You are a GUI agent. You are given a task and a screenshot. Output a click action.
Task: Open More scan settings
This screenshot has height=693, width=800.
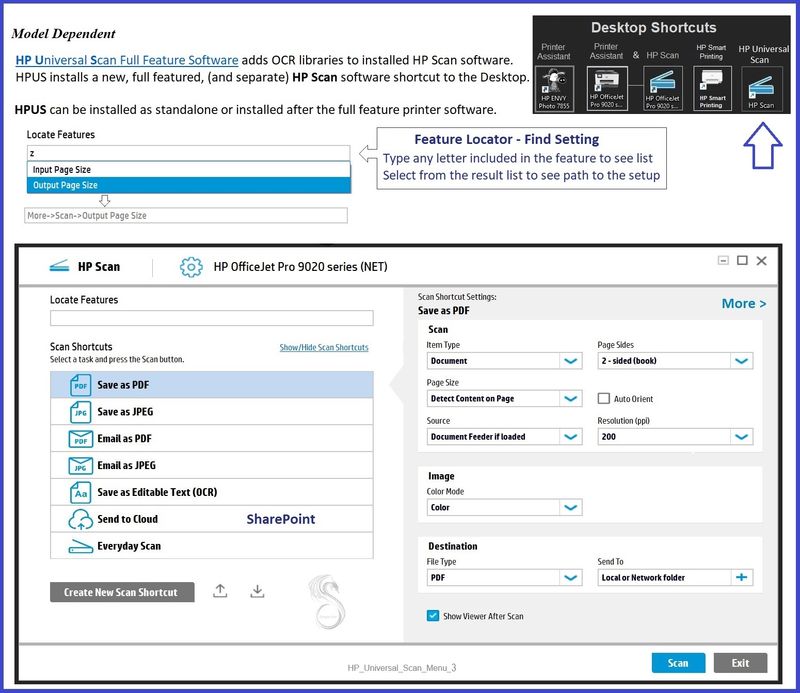[x=744, y=304]
